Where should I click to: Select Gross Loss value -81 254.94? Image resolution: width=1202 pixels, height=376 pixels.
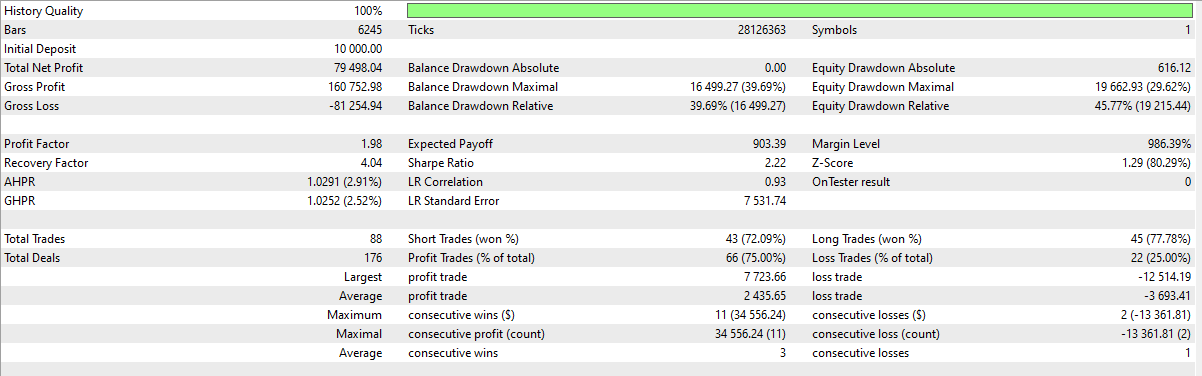coord(357,106)
